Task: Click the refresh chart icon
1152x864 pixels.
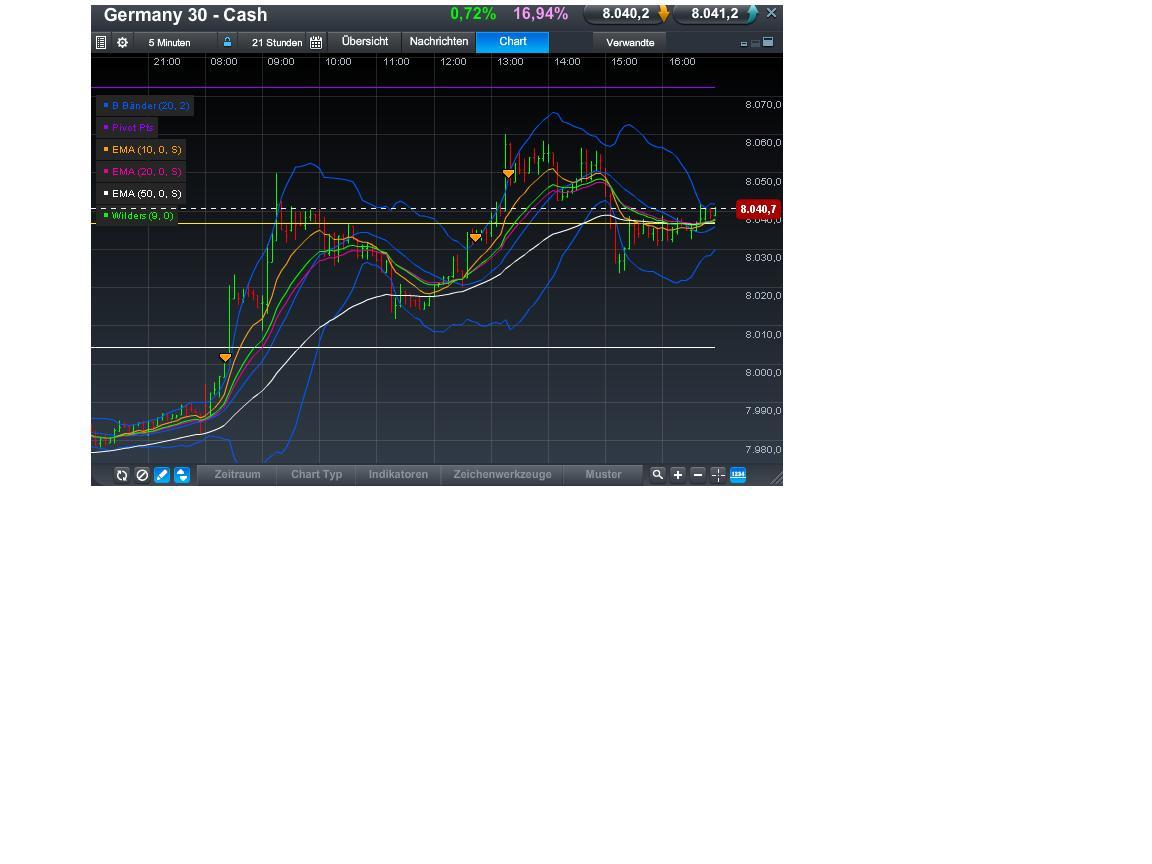Action: click(122, 475)
